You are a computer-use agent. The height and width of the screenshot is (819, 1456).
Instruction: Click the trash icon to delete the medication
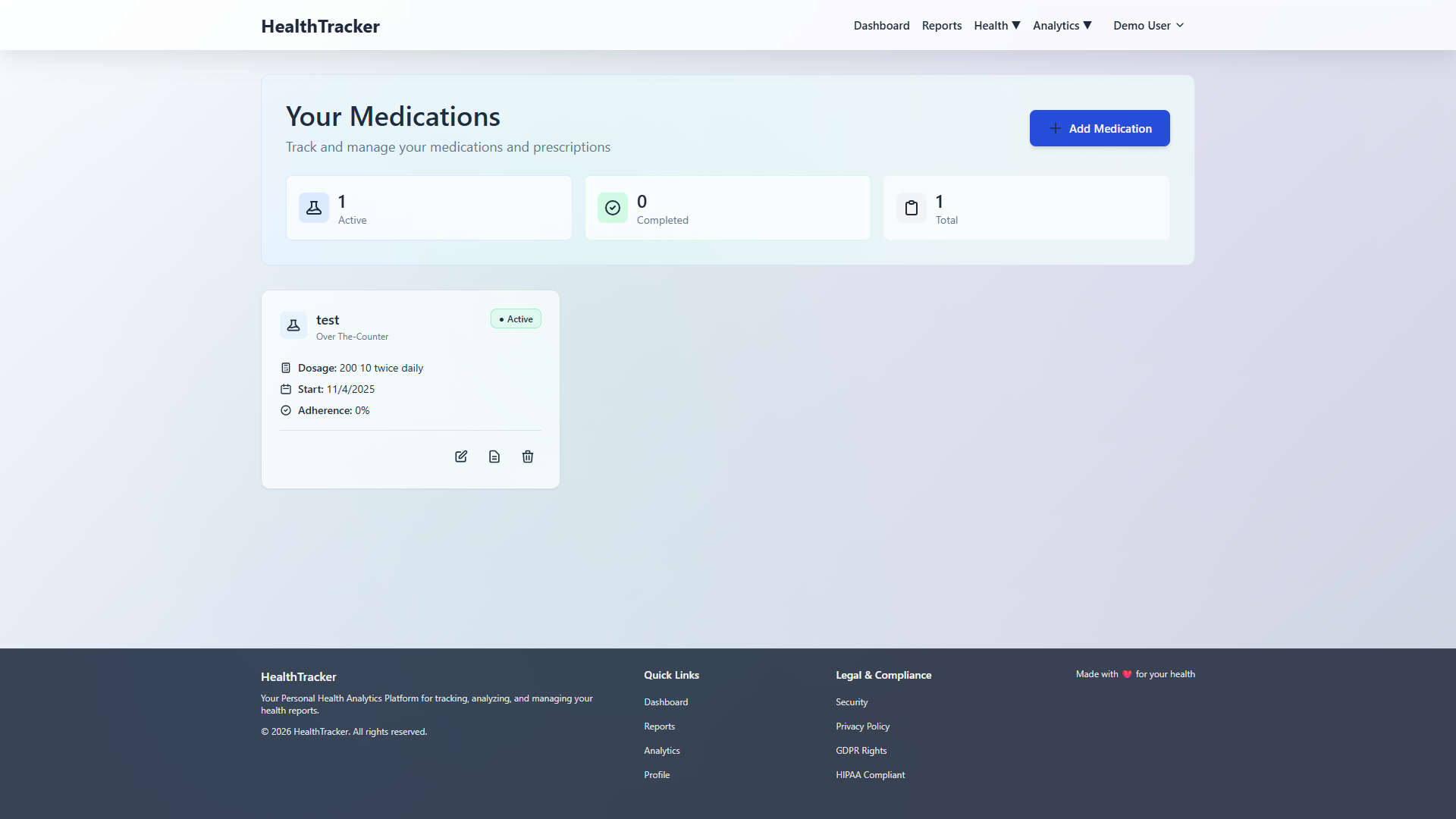[527, 457]
